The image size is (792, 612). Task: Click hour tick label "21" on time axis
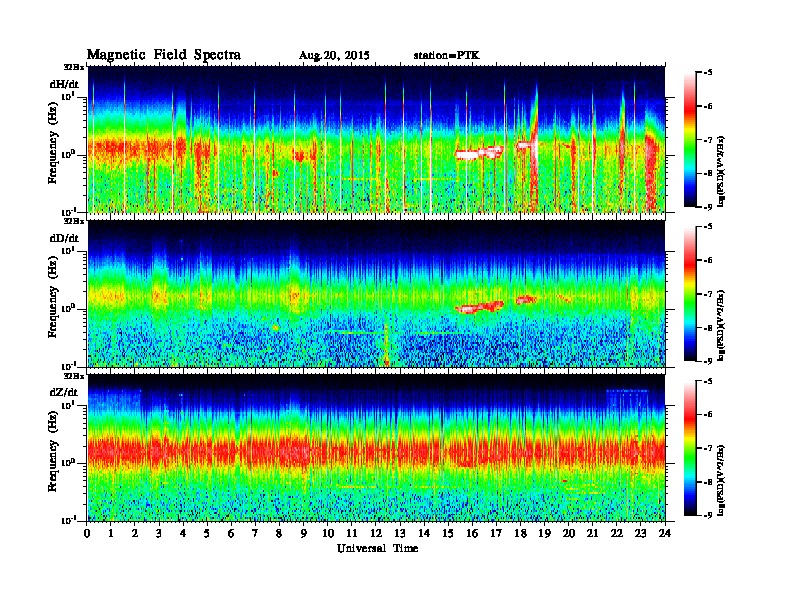pyautogui.click(x=592, y=533)
